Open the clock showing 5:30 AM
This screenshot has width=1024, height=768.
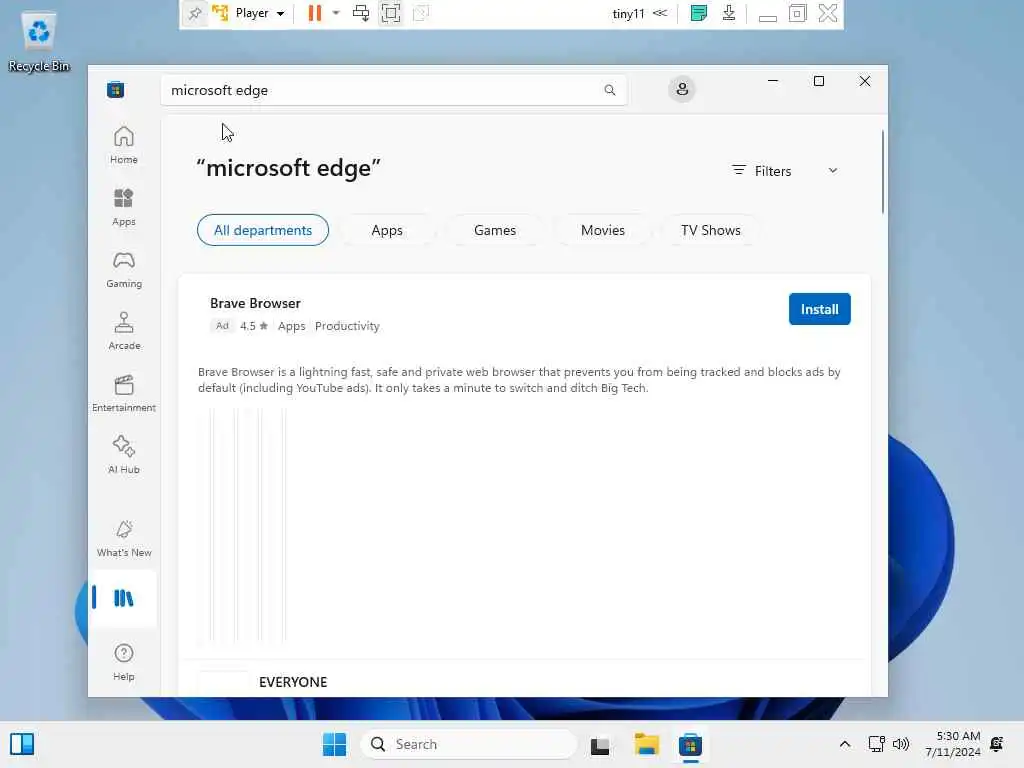tap(953, 744)
